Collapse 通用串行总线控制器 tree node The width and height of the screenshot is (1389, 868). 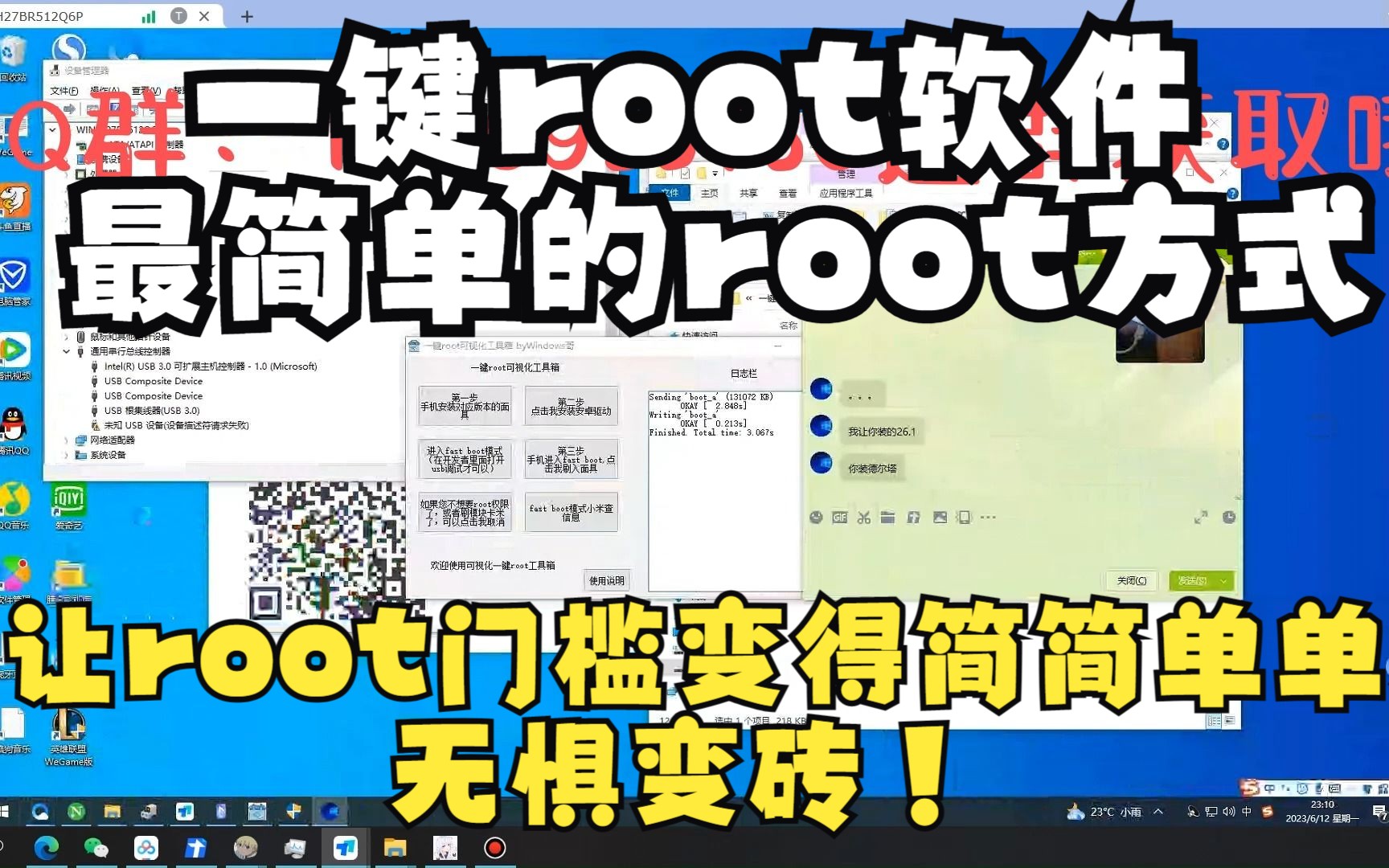pos(67,351)
